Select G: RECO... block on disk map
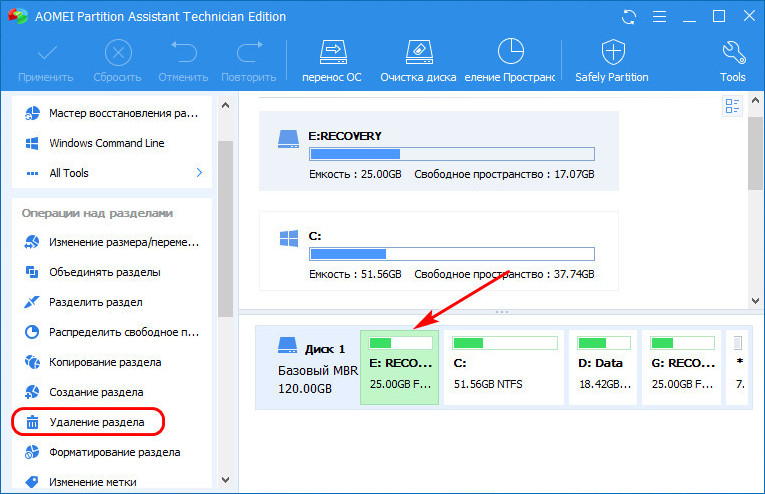 tap(682, 367)
